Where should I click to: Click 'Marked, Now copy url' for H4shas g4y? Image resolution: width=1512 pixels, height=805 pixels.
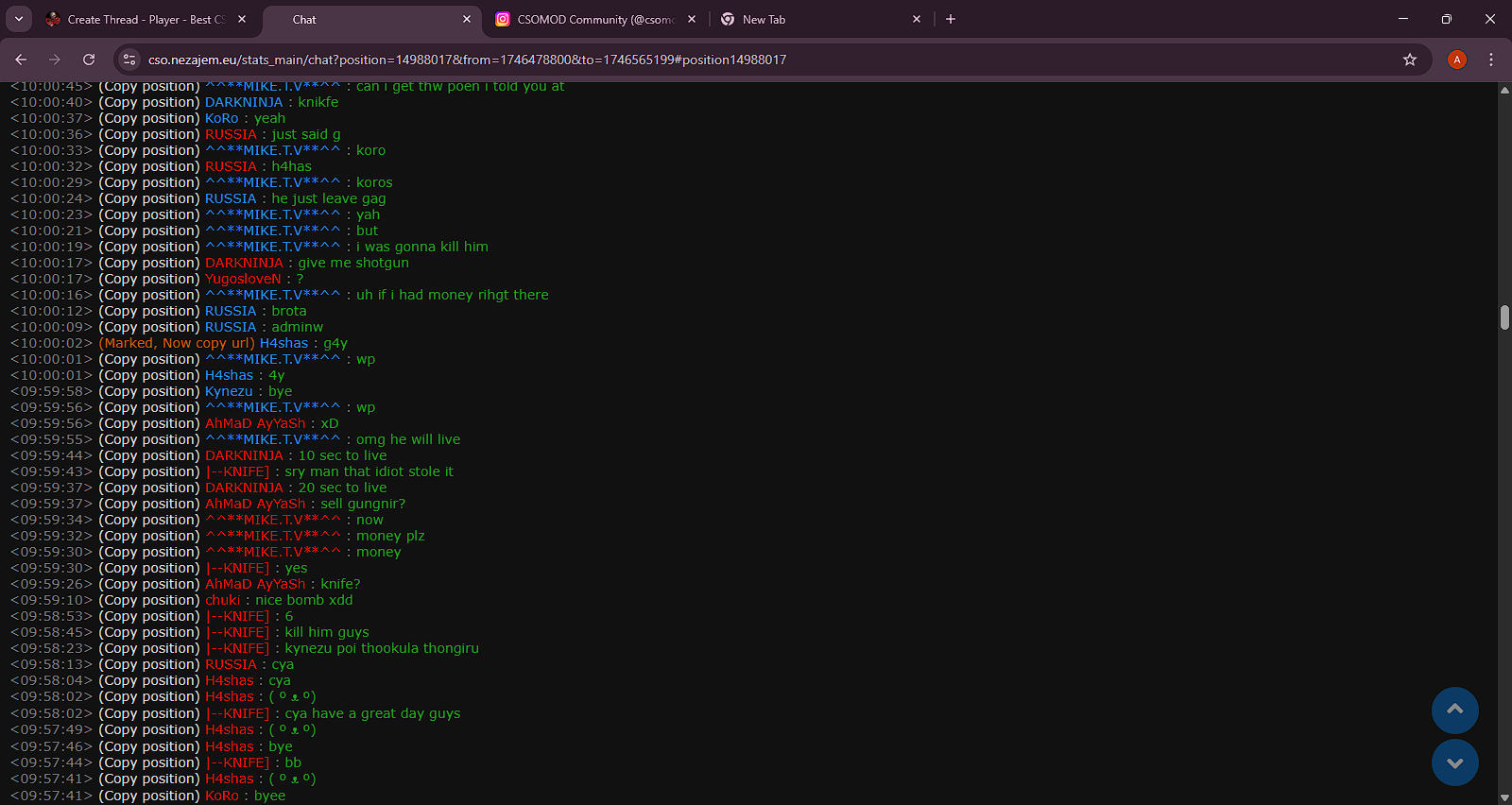[x=177, y=343]
